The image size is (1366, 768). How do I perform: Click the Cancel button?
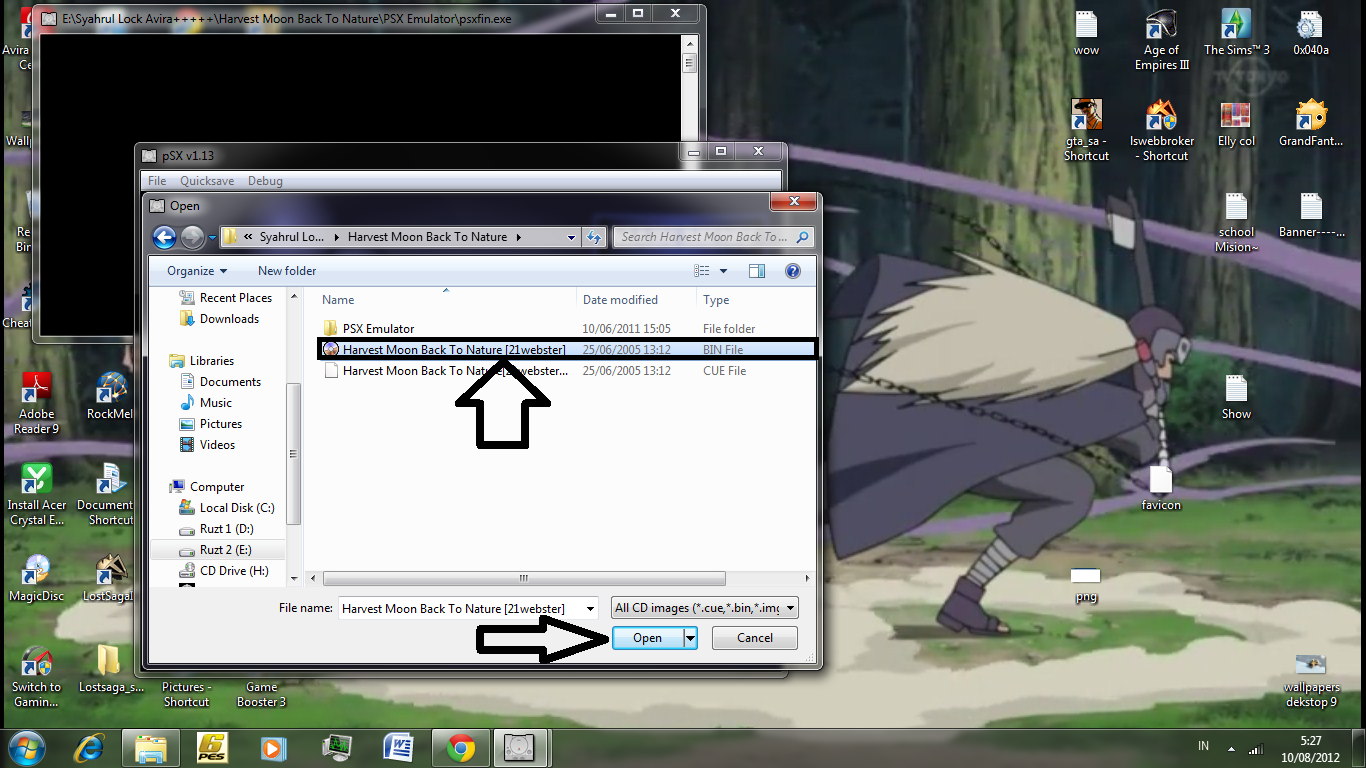coord(755,638)
